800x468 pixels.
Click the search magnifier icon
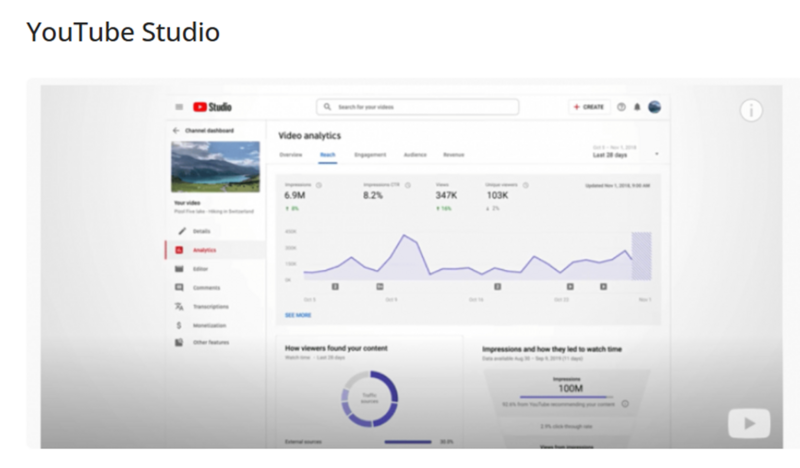click(x=328, y=107)
